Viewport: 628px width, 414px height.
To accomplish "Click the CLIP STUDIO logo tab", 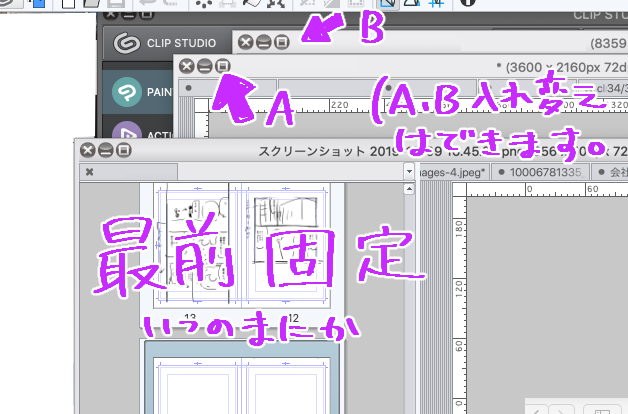I will tap(167, 43).
